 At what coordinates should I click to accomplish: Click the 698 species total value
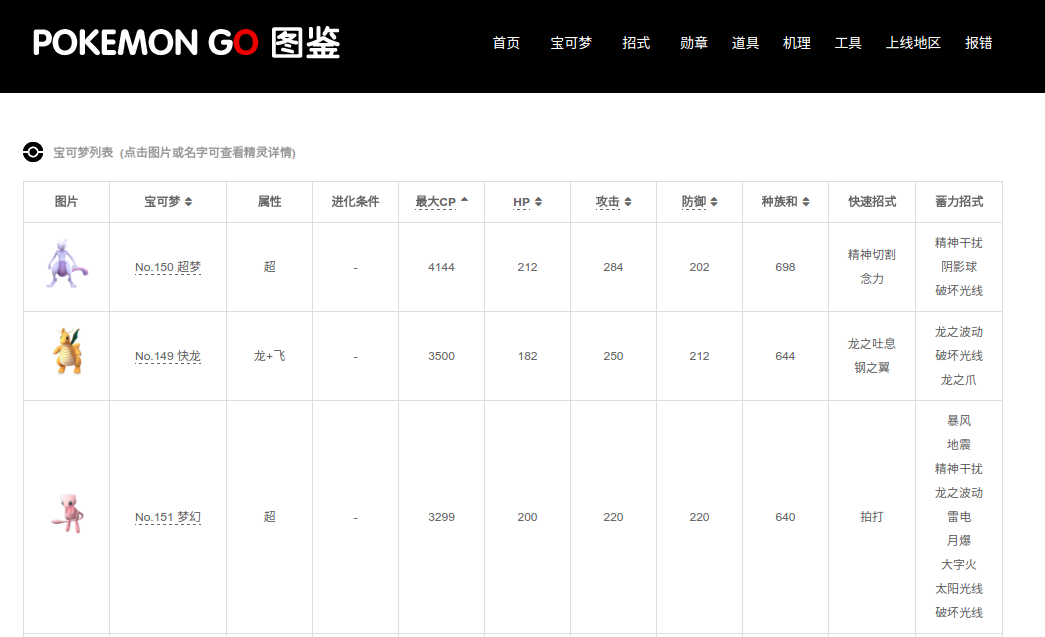point(785,267)
